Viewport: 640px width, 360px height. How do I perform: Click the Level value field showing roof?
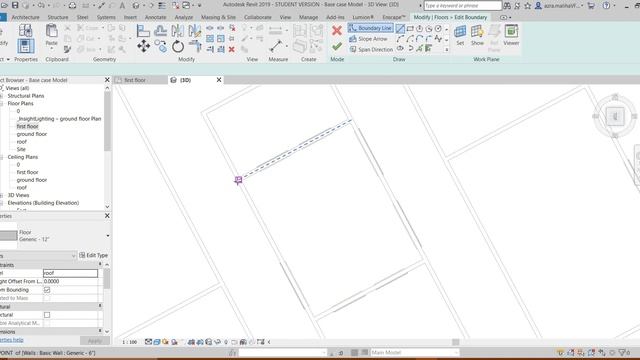[x=70, y=273]
